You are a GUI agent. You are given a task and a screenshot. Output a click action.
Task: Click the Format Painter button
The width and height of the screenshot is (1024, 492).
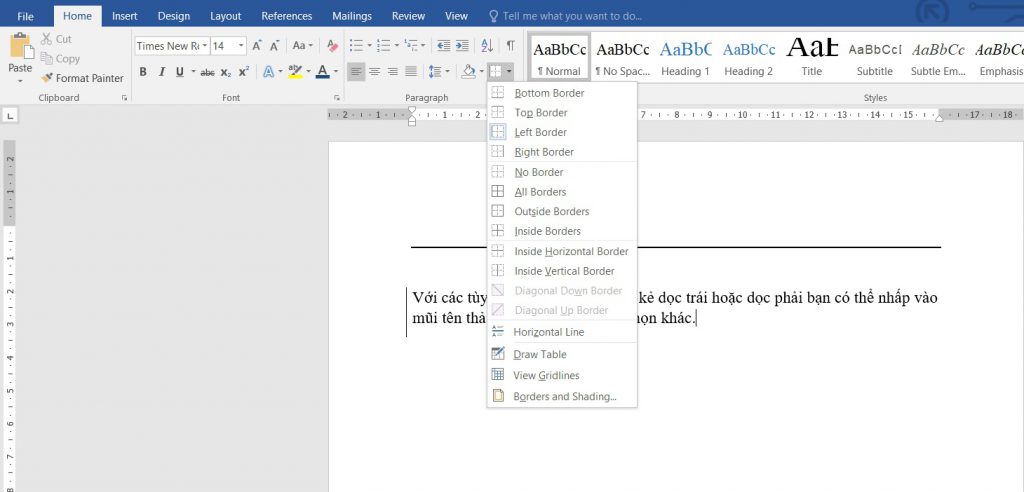tap(82, 78)
